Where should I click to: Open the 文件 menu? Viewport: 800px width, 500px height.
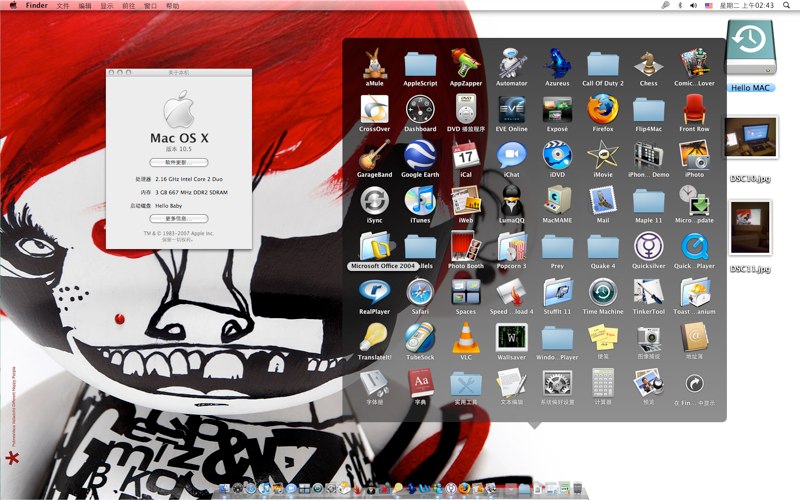[x=63, y=6]
